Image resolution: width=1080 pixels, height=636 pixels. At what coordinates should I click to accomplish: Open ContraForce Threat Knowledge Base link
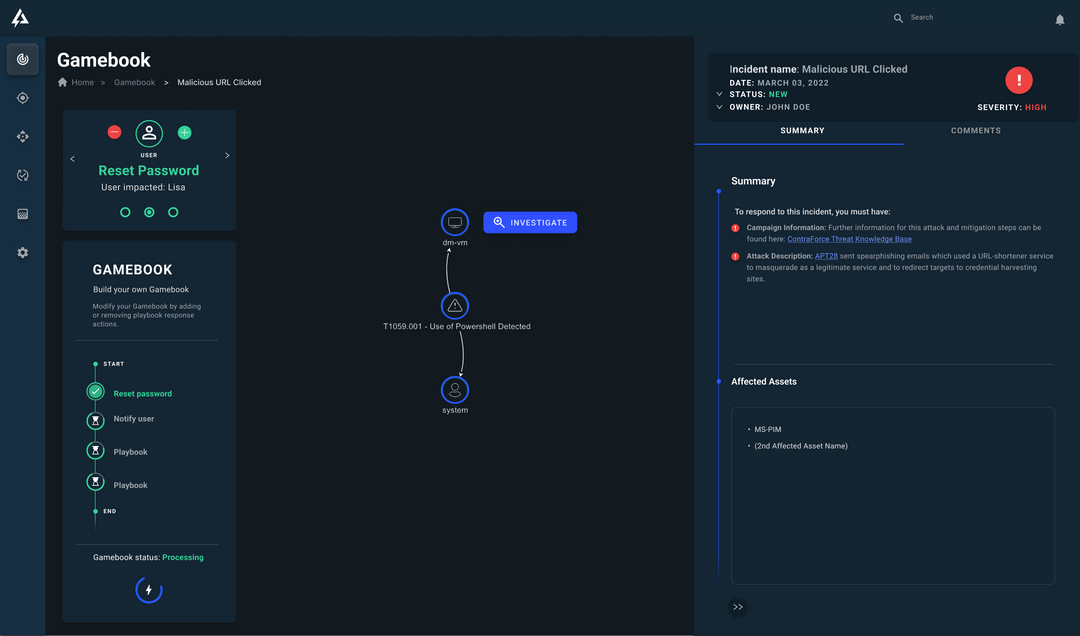849,239
